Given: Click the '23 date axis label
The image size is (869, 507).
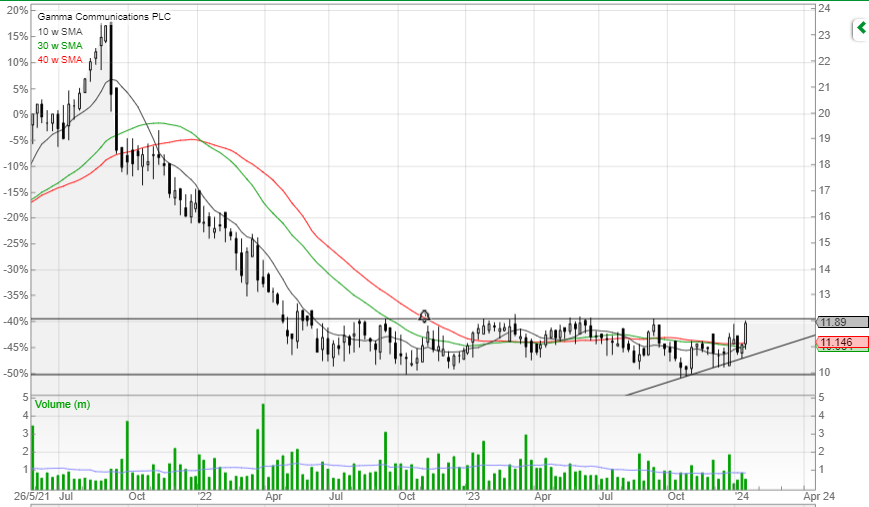Looking at the screenshot, I should pyautogui.click(x=472, y=496).
